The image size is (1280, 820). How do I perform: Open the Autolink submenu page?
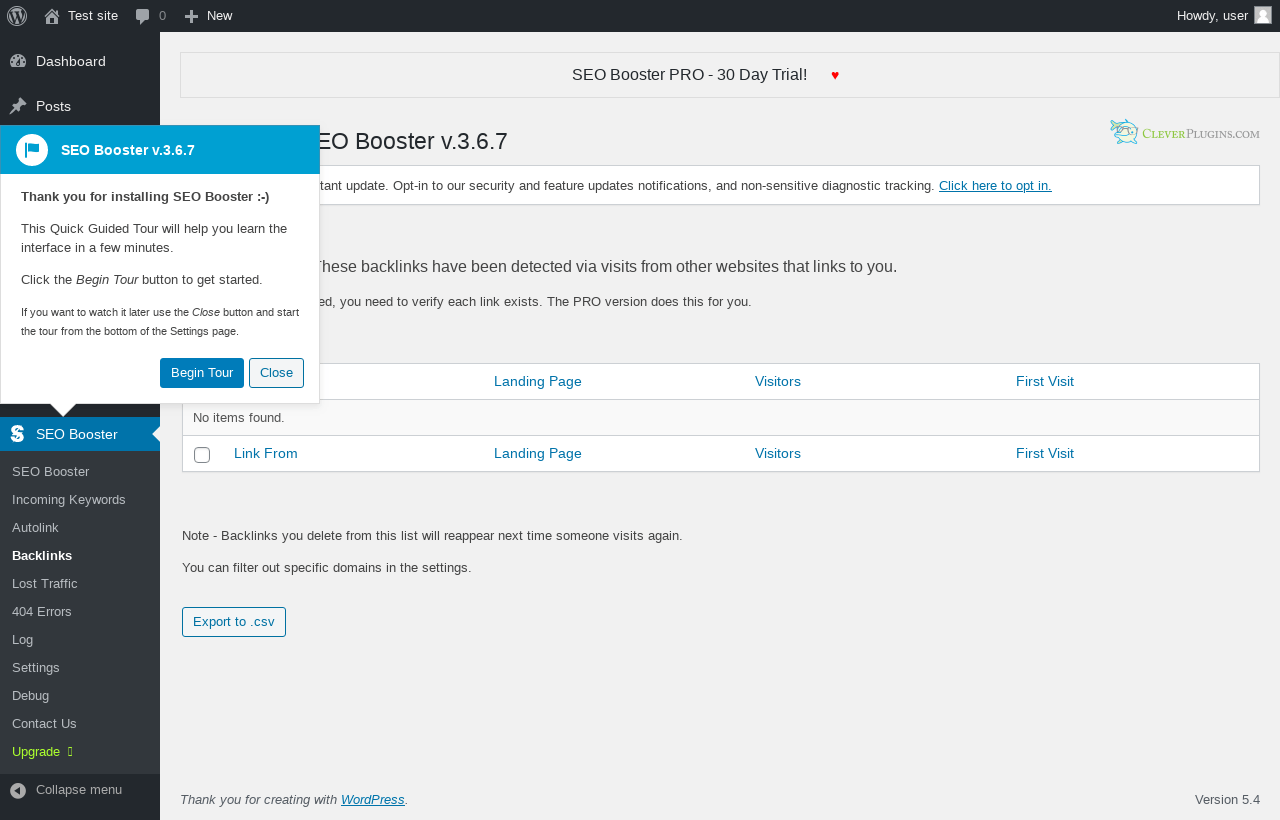click(36, 527)
